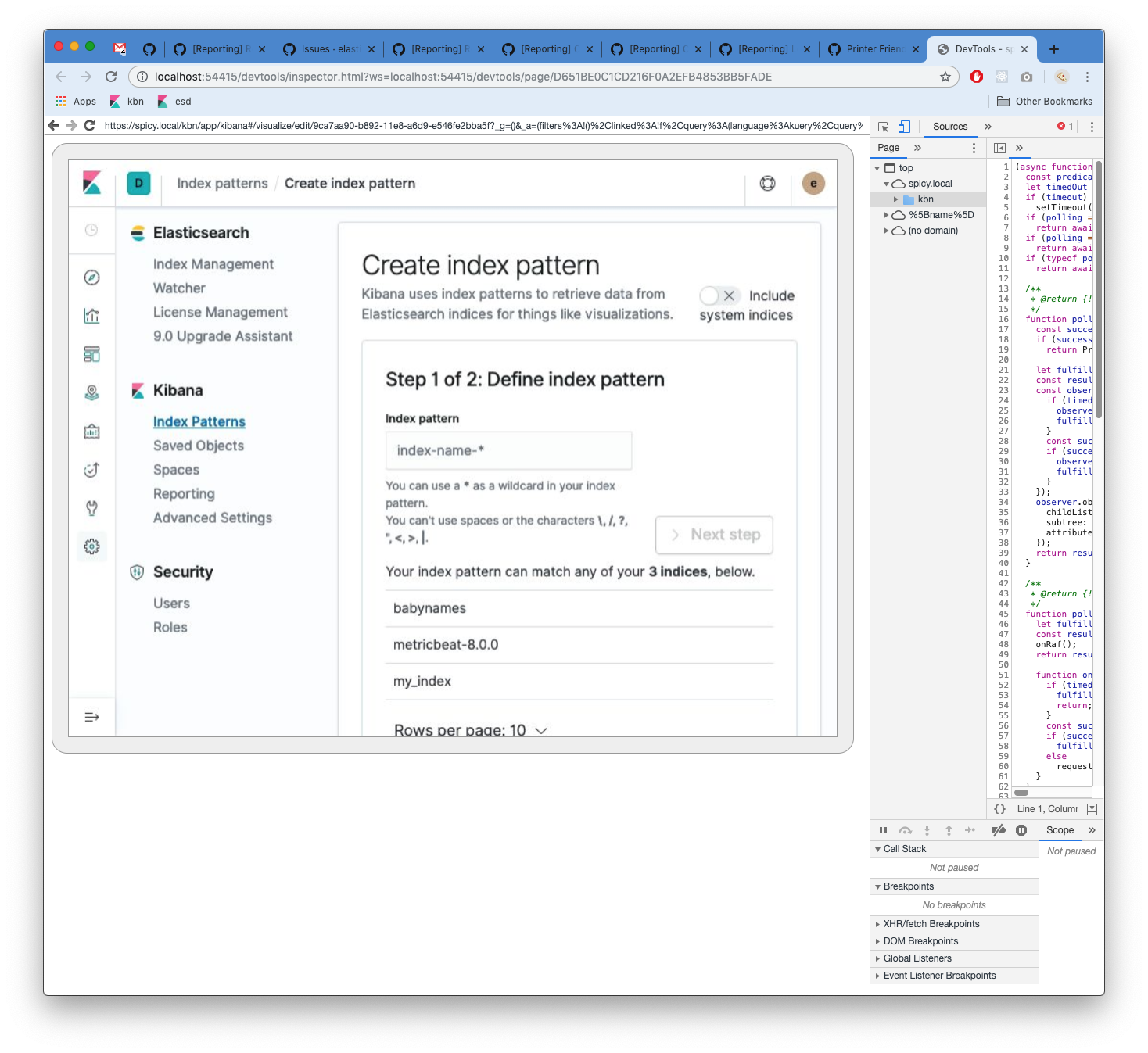Switch to the Sources tab in DevTools

pyautogui.click(x=949, y=126)
